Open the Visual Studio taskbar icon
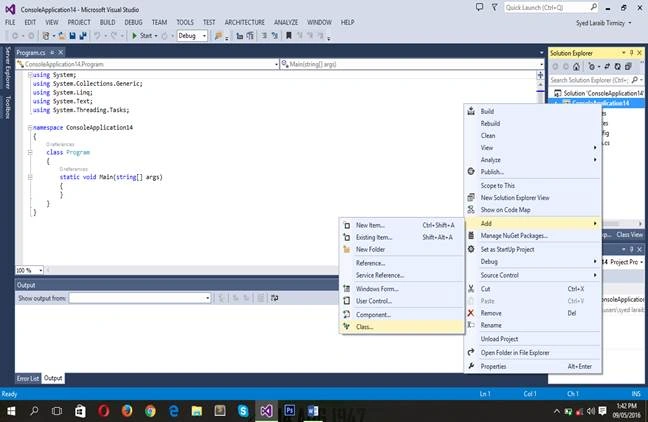This screenshot has width=648, height=422. (x=267, y=411)
